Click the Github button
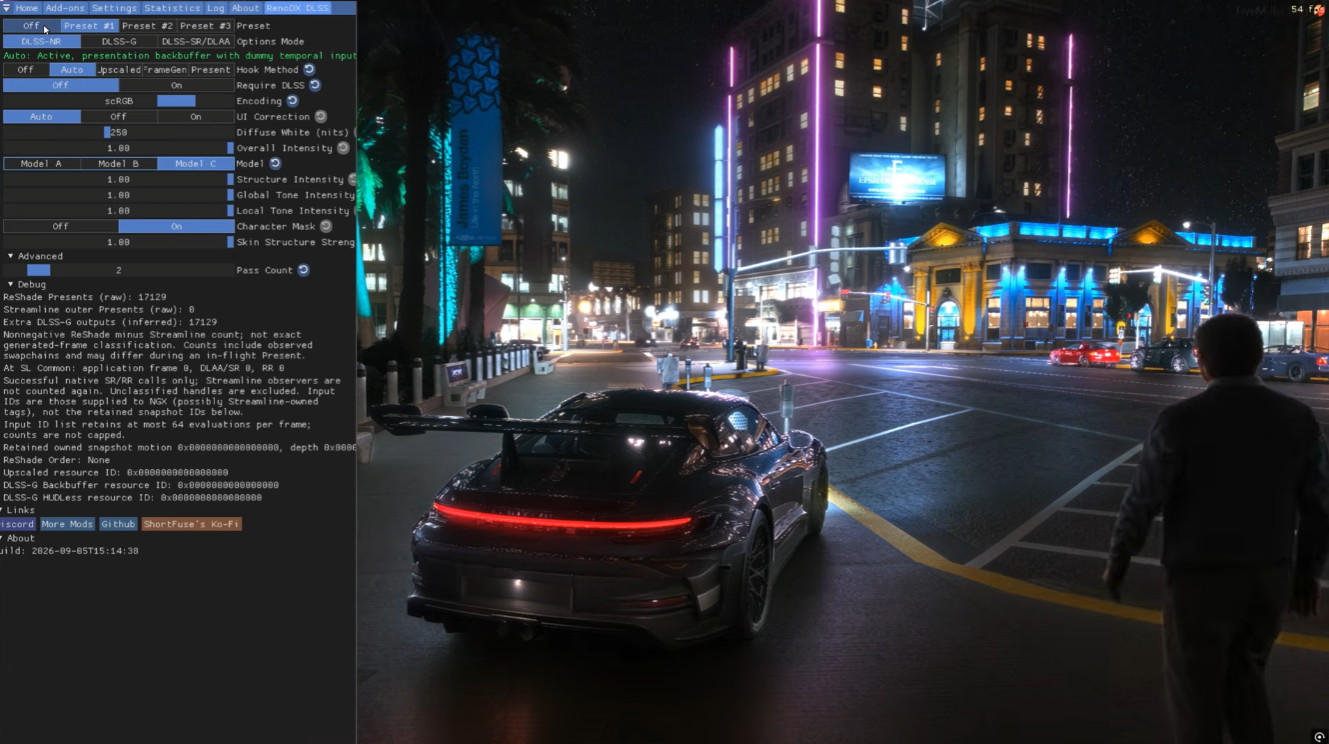The image size is (1329, 744). click(x=118, y=524)
